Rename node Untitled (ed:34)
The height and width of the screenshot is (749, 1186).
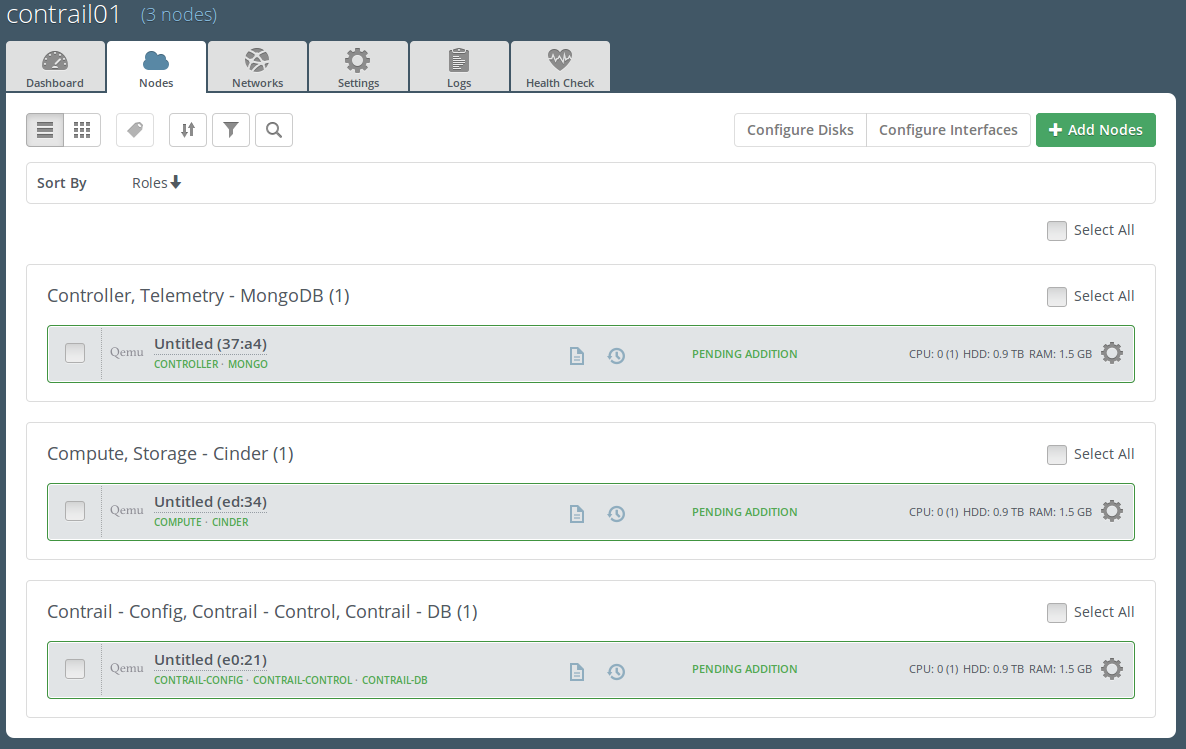point(210,502)
